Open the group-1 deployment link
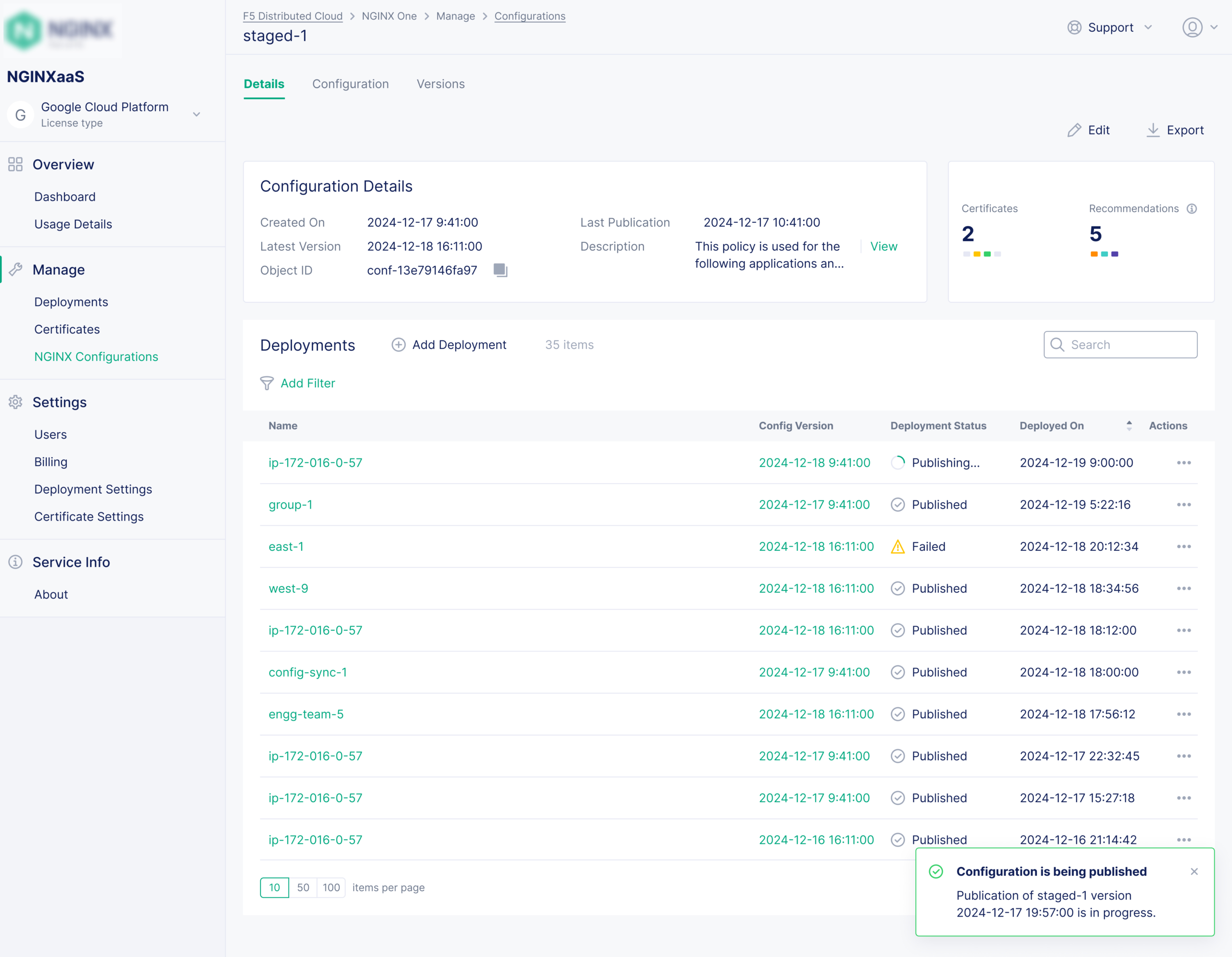 (291, 505)
